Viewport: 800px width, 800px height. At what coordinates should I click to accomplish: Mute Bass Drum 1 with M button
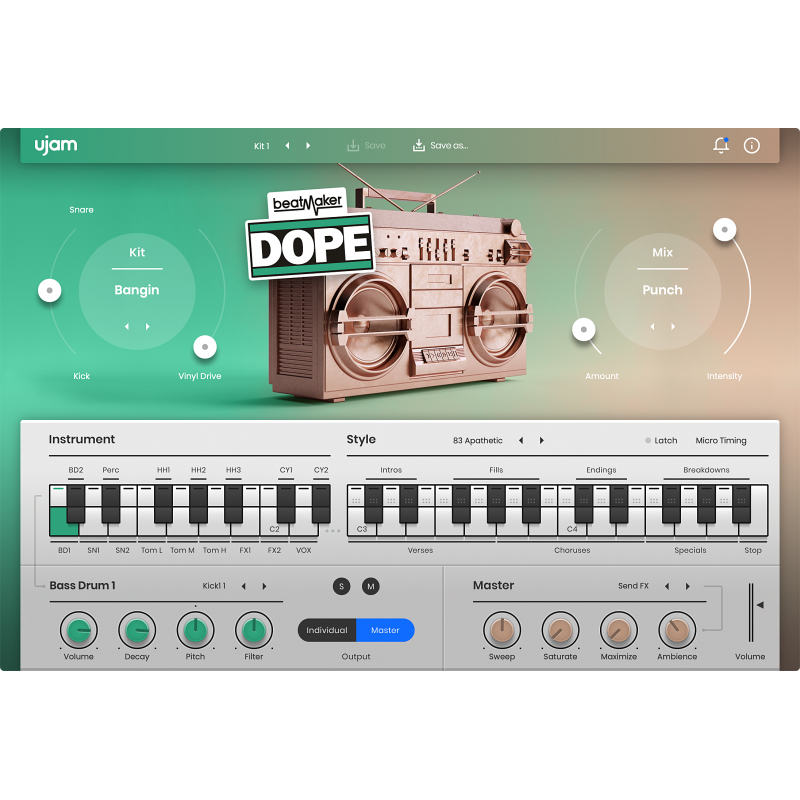click(x=371, y=586)
